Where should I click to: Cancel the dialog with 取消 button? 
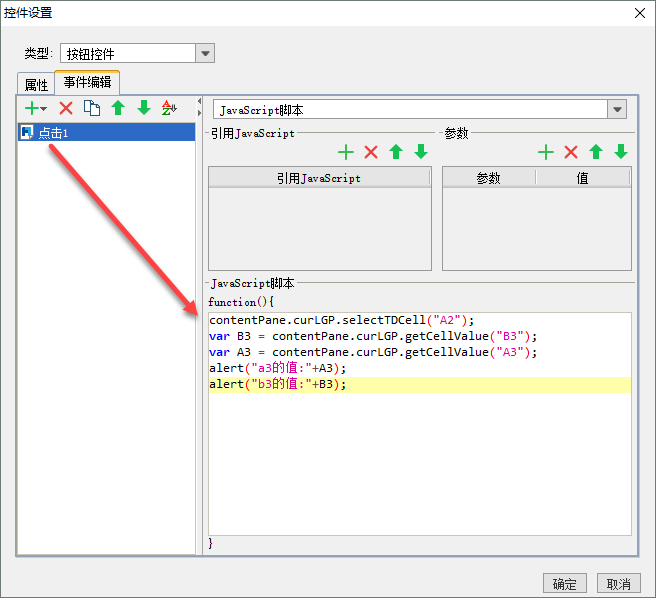618,583
